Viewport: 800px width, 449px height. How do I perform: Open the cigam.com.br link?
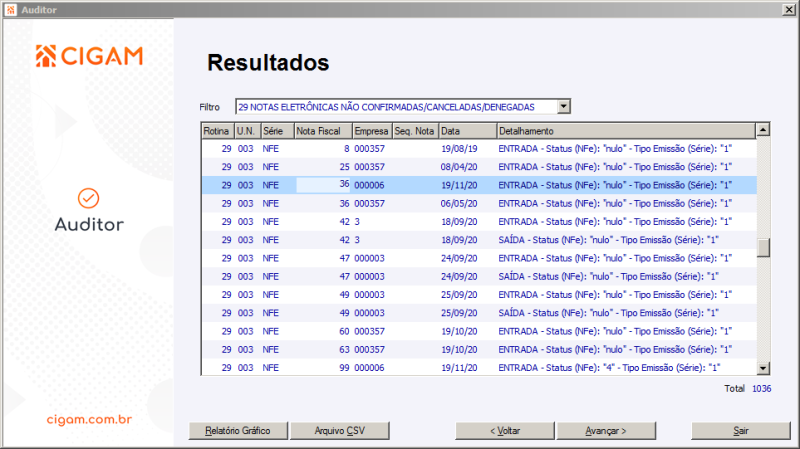(x=89, y=419)
